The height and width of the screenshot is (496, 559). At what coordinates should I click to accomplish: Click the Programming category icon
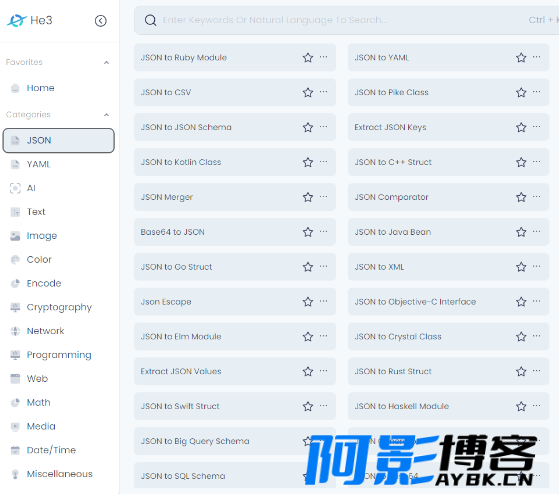pos(15,355)
